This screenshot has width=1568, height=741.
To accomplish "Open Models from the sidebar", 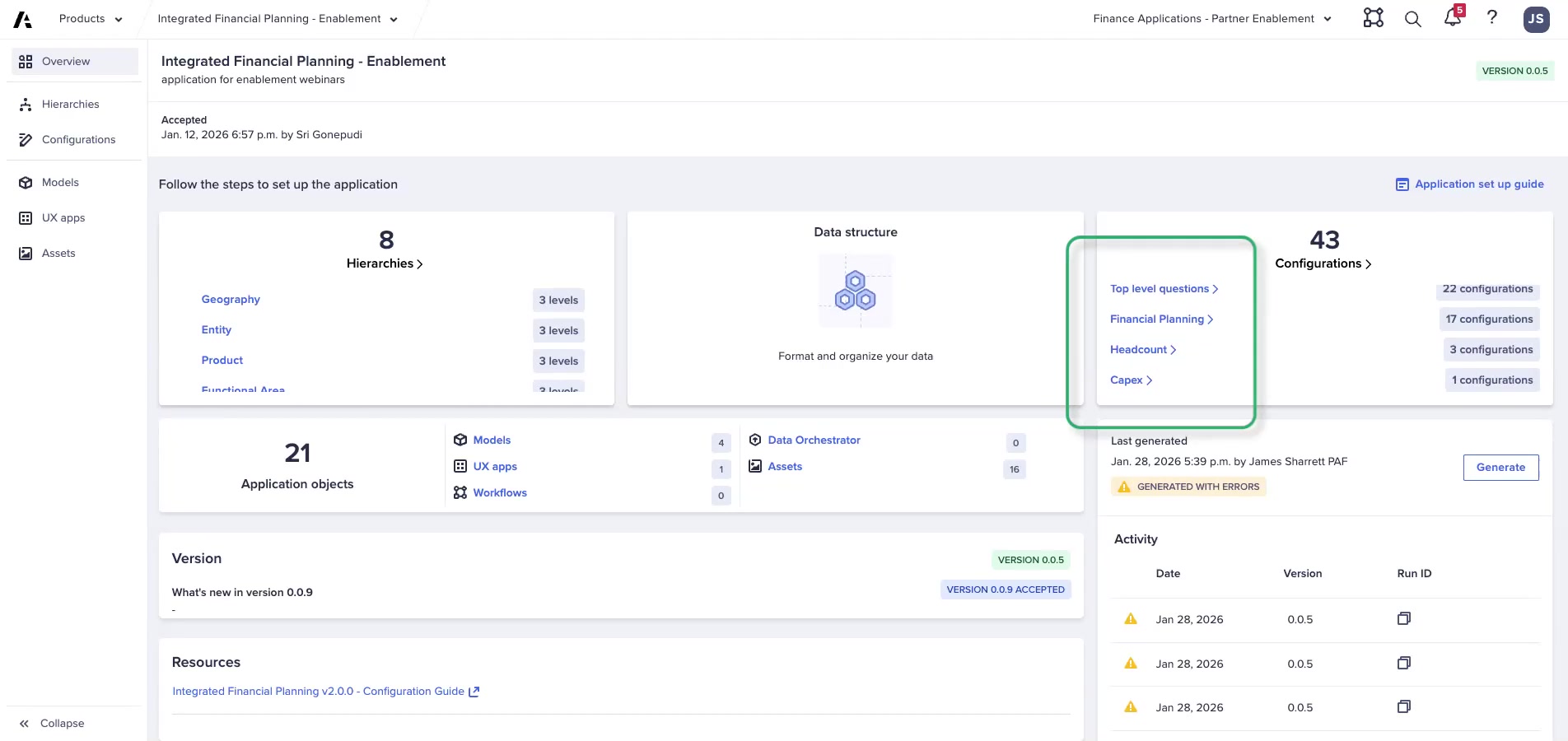I will 61,182.
